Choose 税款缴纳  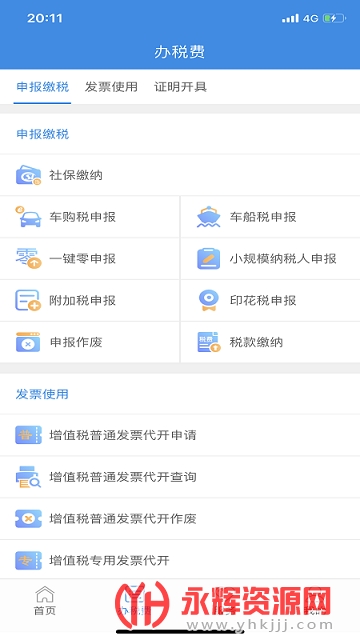pos(270,342)
